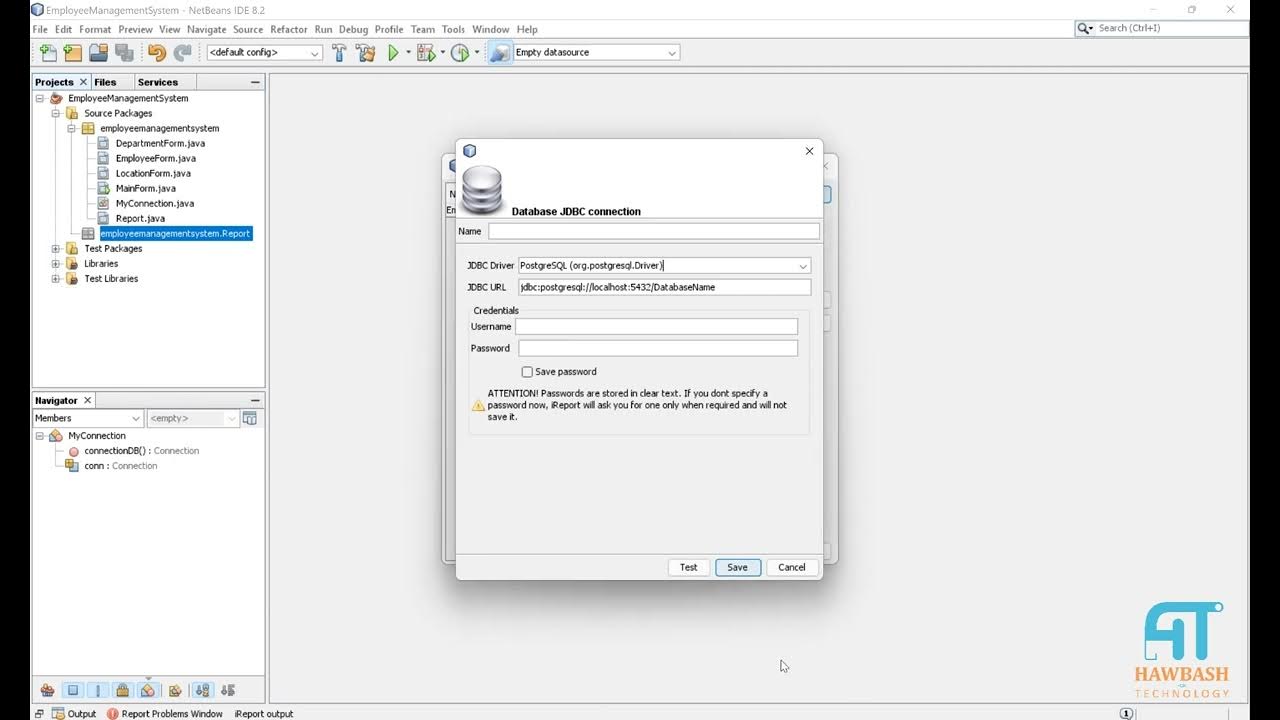Open the Tools menu
1280x720 pixels.
453,29
